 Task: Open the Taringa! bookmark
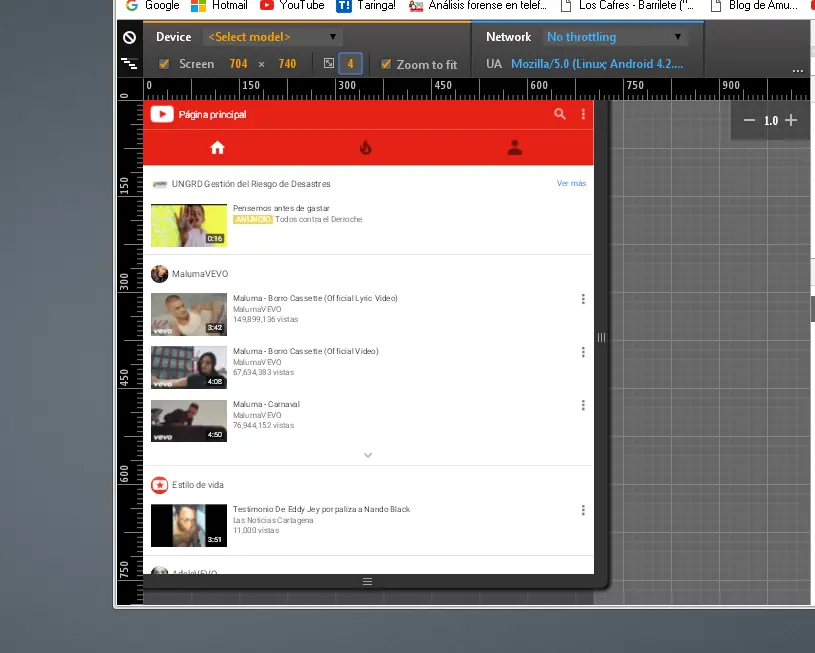point(366,5)
